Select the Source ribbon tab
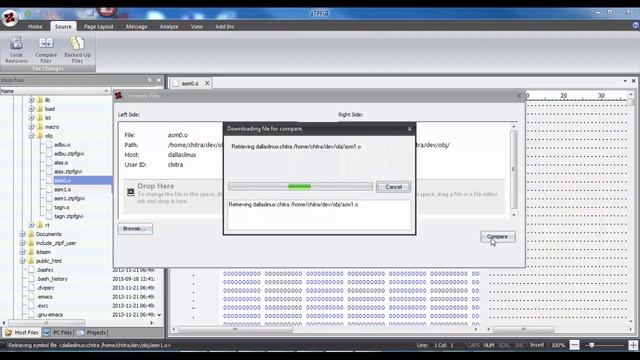This screenshot has width=640, height=360. 63,27
